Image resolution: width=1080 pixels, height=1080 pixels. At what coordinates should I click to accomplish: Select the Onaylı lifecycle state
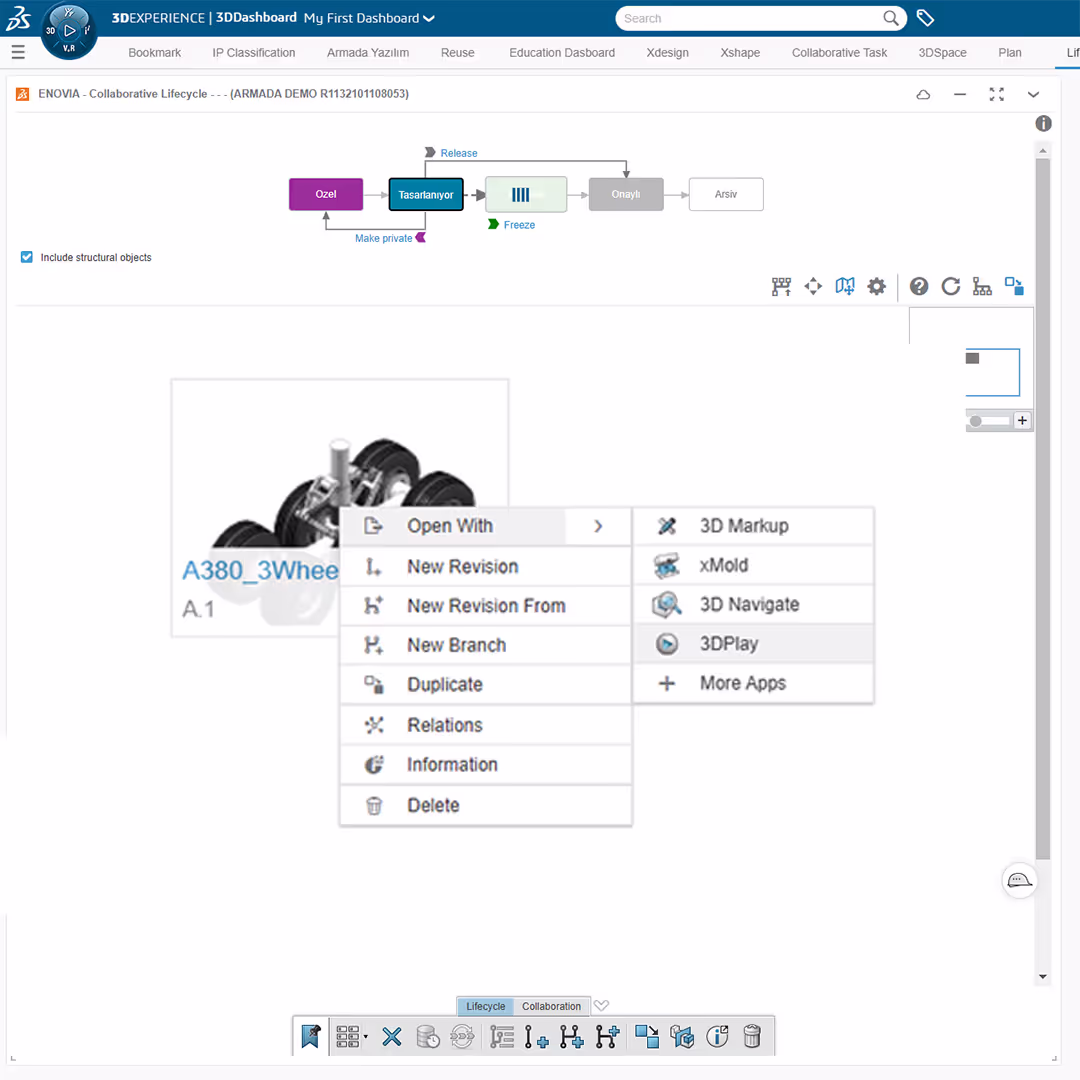[x=625, y=194]
